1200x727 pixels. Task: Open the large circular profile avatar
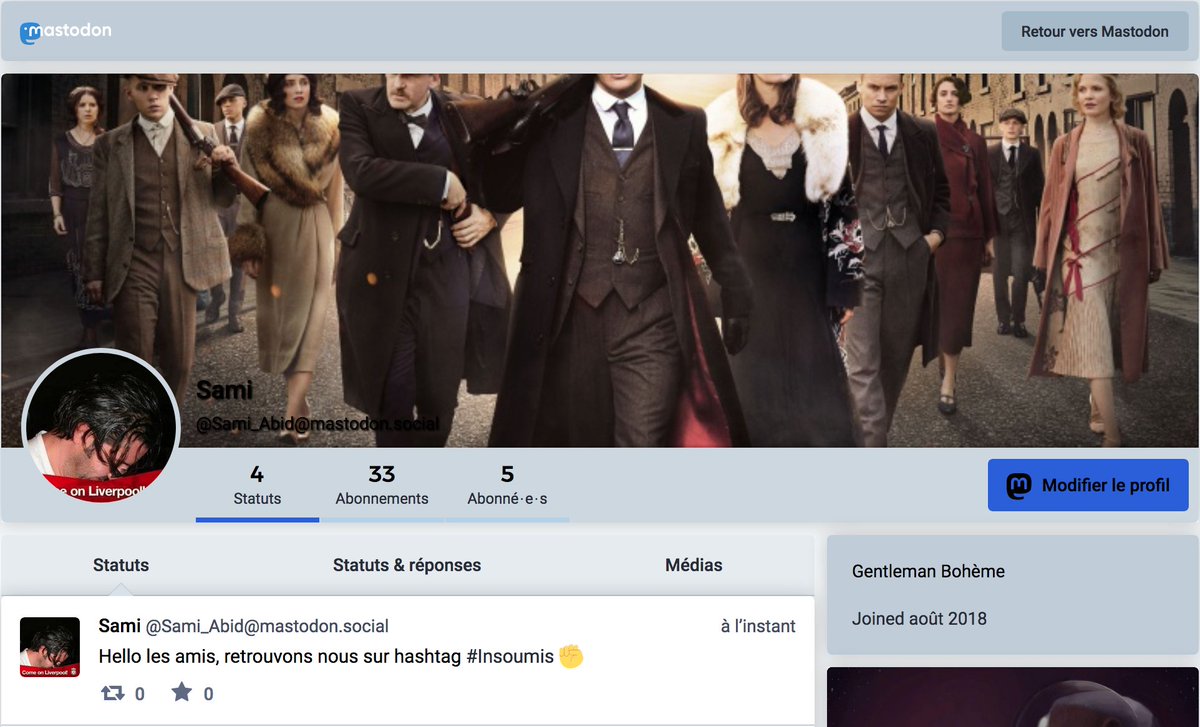pos(101,428)
